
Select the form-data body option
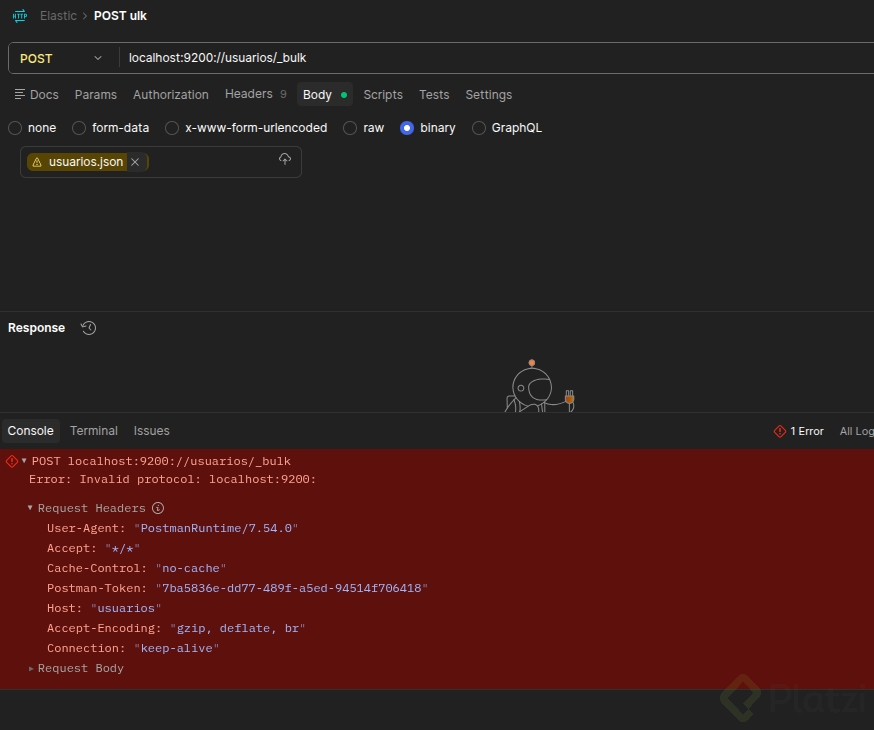coord(79,128)
